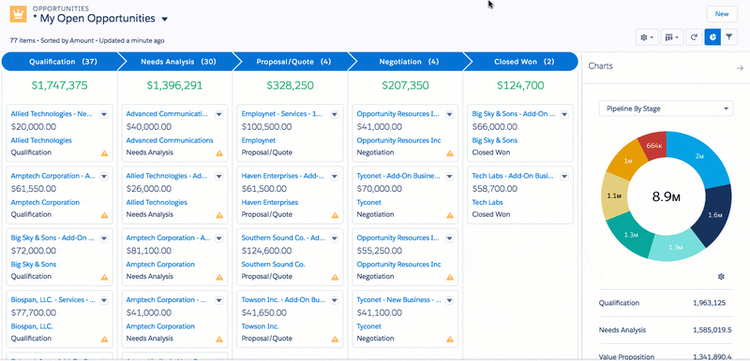
Task: Open actions menu on Haven Enterprises $61,500 card
Action: point(334,176)
